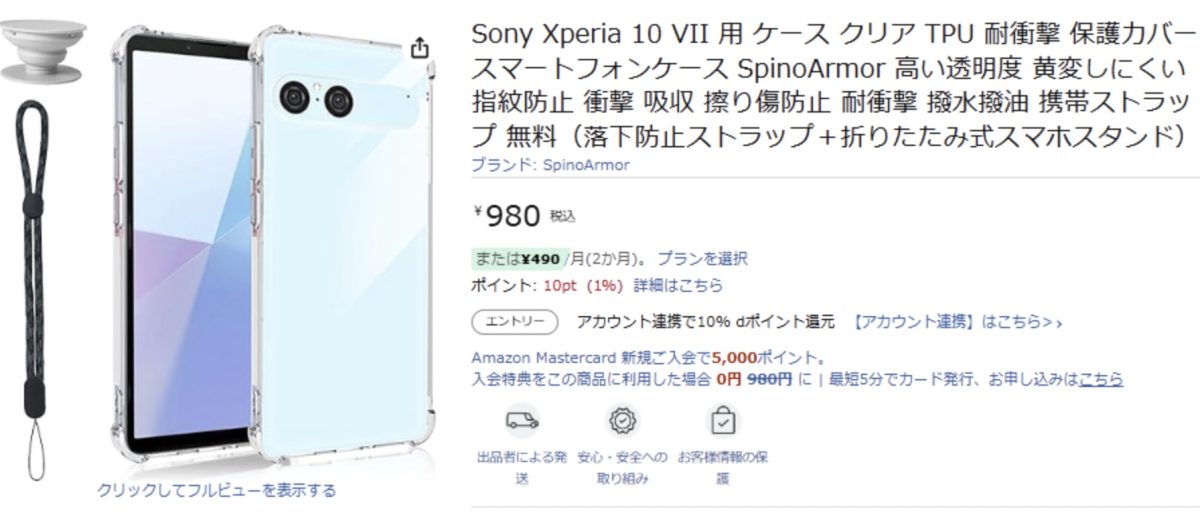This screenshot has height=517, width=1200.
Task: Open 詳細はこちら points details link
Action: [678, 286]
